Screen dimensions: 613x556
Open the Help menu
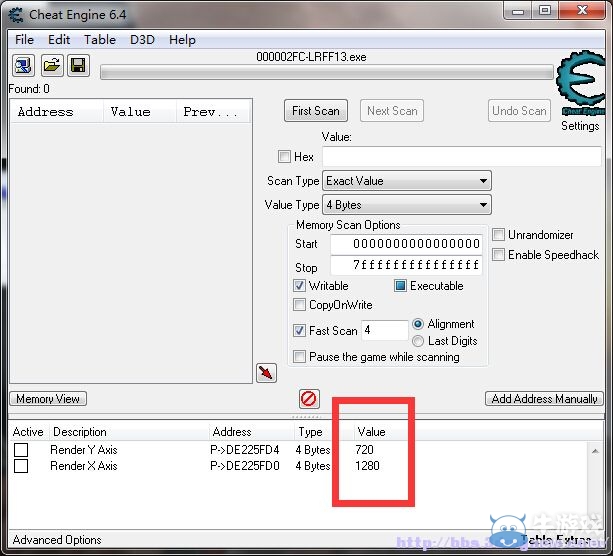click(182, 39)
